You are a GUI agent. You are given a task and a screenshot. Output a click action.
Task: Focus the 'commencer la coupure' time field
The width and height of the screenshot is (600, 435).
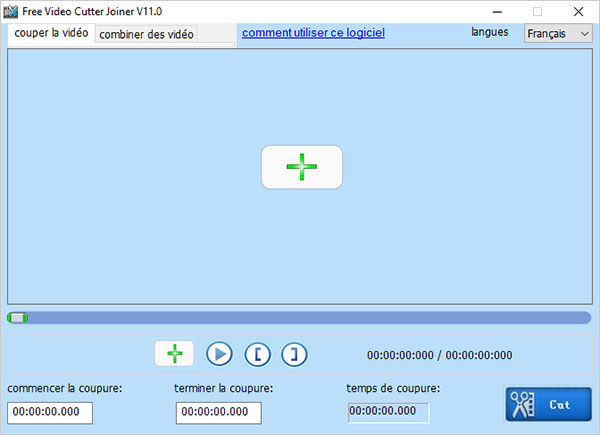50,413
